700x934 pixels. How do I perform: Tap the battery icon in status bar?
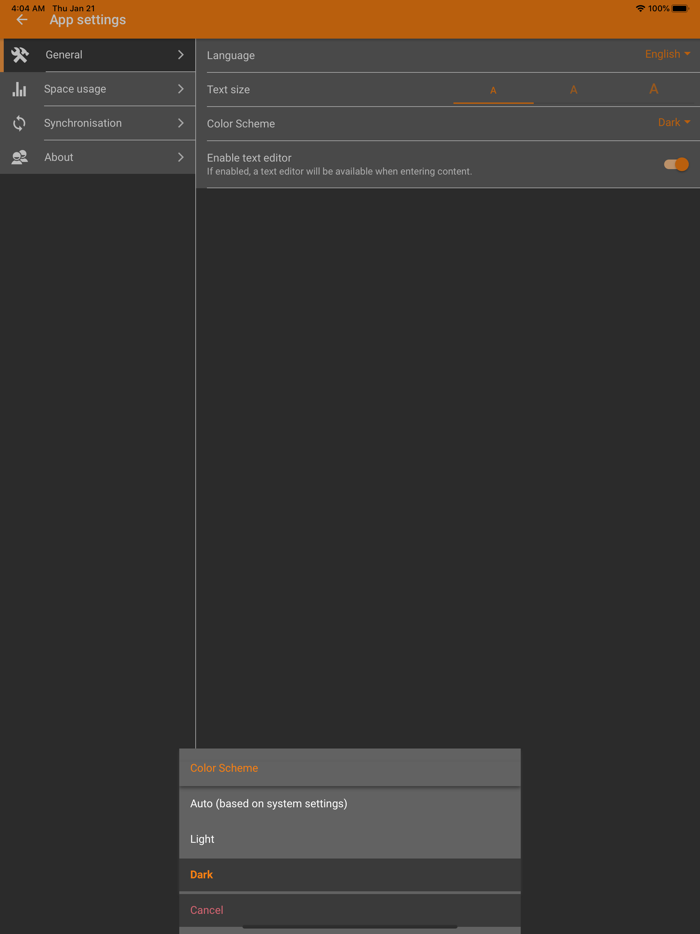[x=680, y=8]
